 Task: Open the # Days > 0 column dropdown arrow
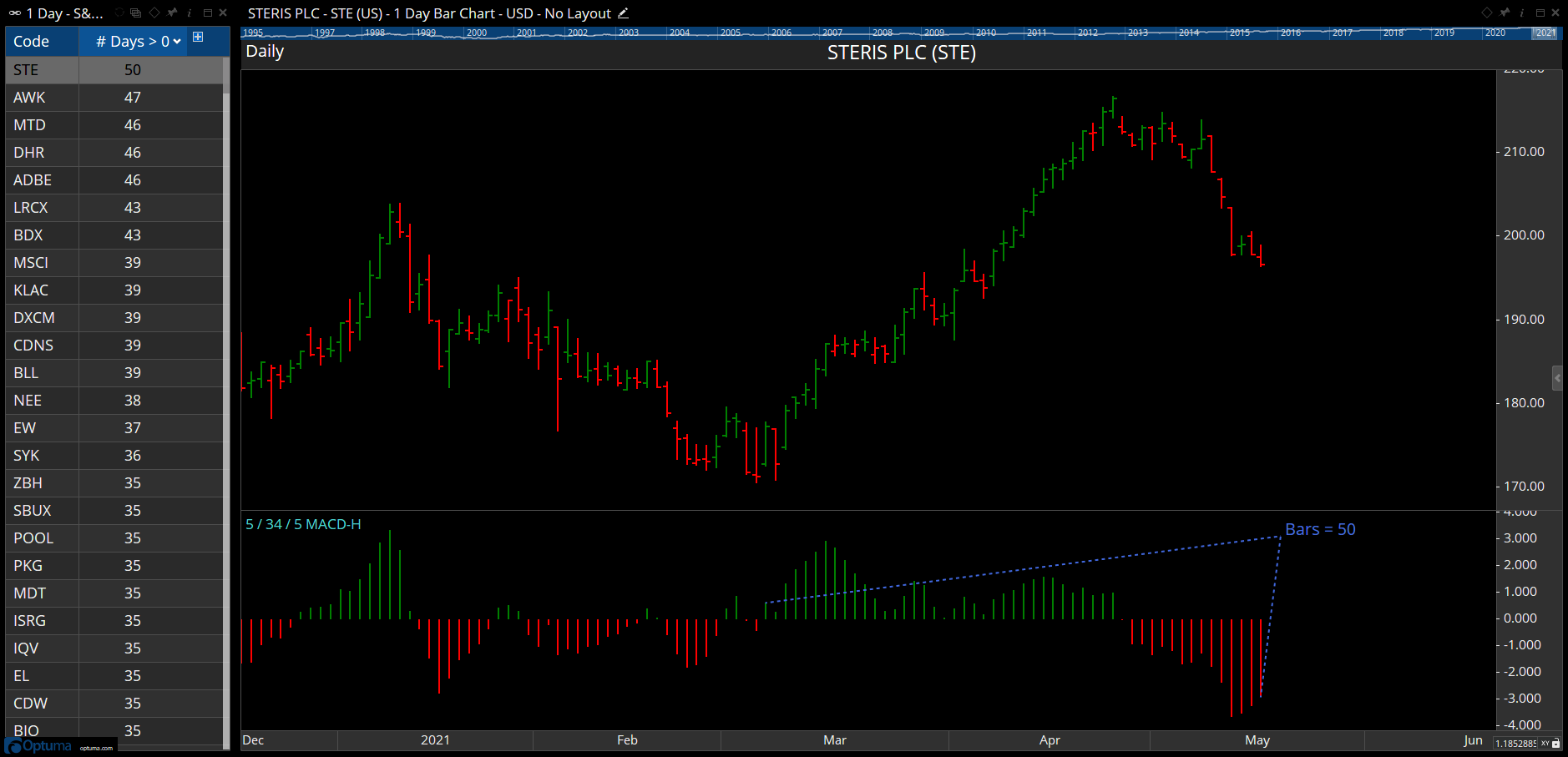point(177,42)
